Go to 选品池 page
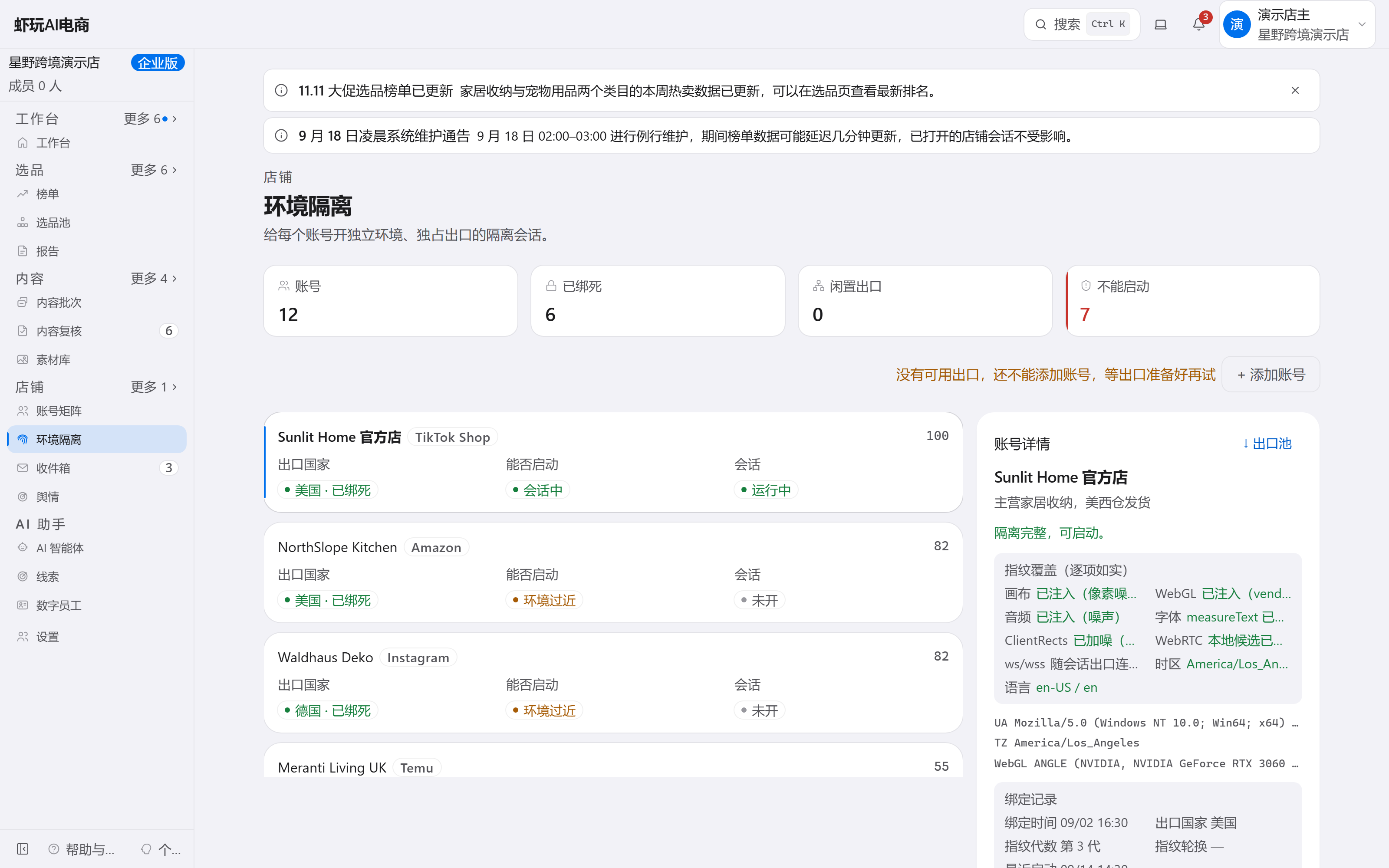The image size is (1389, 868). point(96,223)
